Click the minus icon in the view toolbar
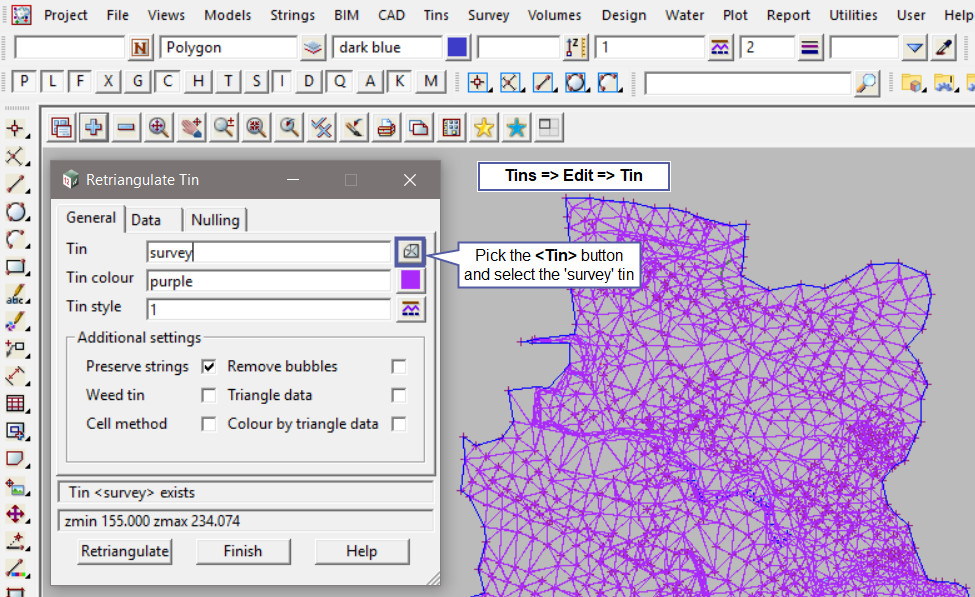Viewport: 975px width, 597px height. [x=126, y=127]
